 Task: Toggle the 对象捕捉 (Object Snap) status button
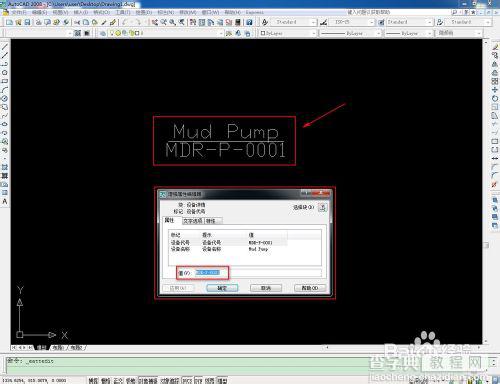click(148, 380)
